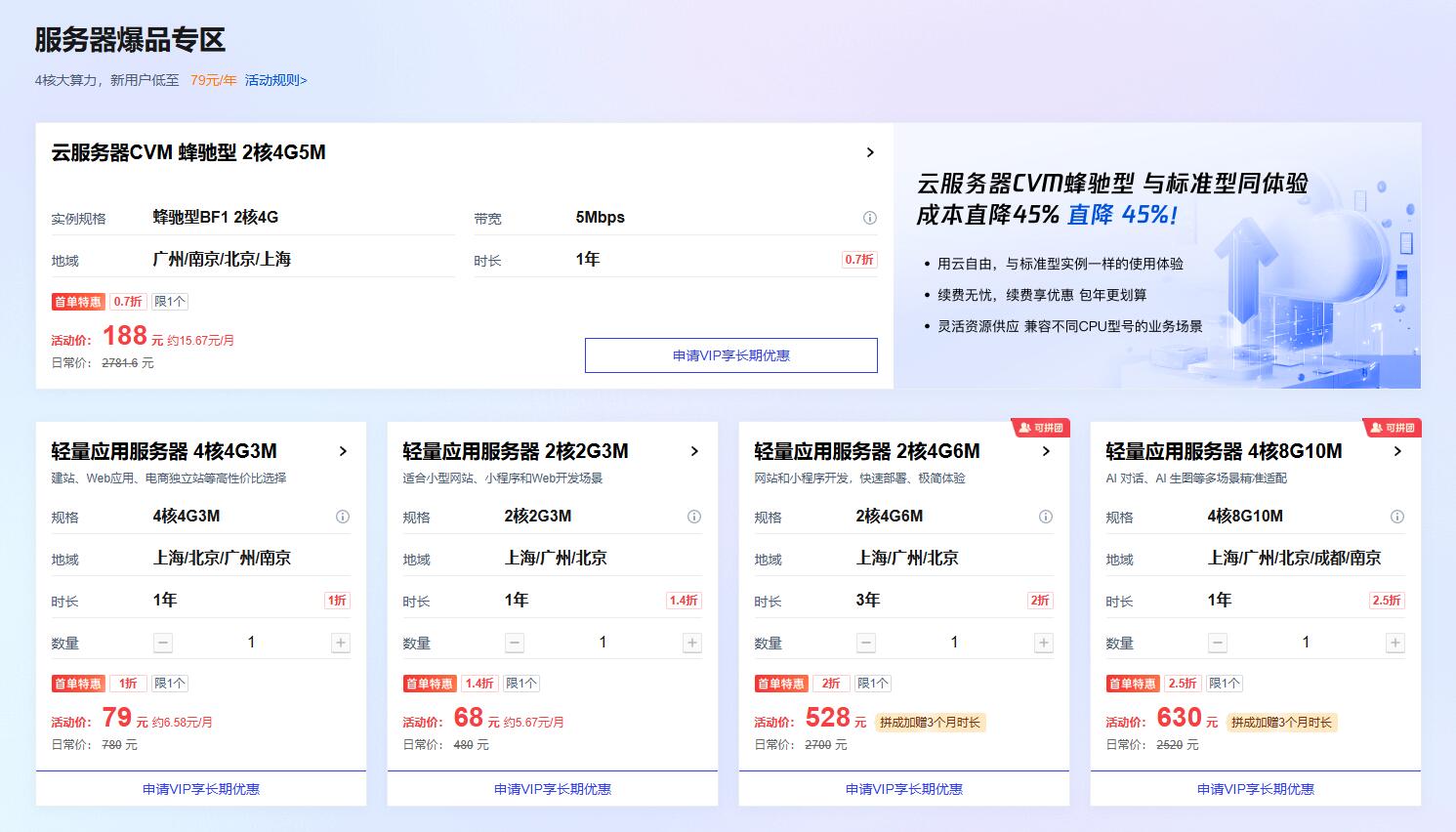The width and height of the screenshot is (1456, 832).
Task: Click info icon next to 2核2G3M spec
Action: tap(694, 517)
